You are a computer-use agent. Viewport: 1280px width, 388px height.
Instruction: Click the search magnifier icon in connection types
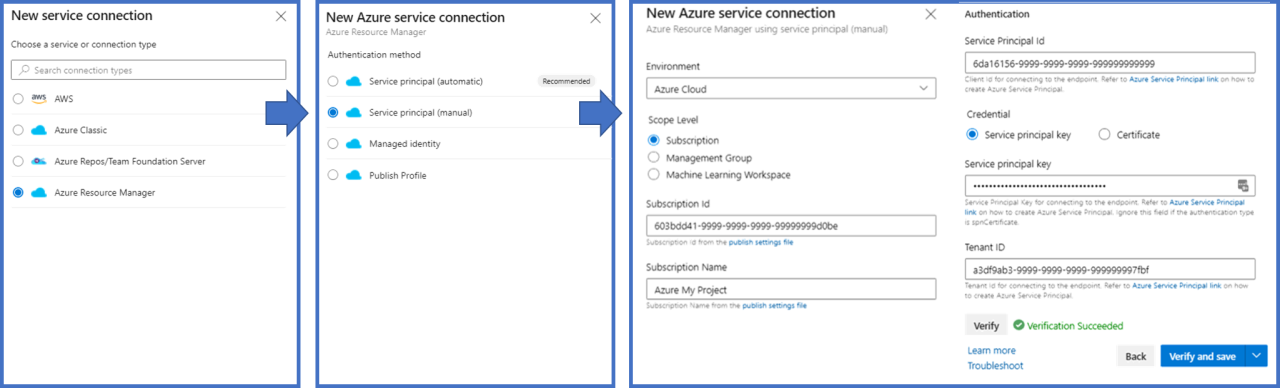(x=24, y=70)
